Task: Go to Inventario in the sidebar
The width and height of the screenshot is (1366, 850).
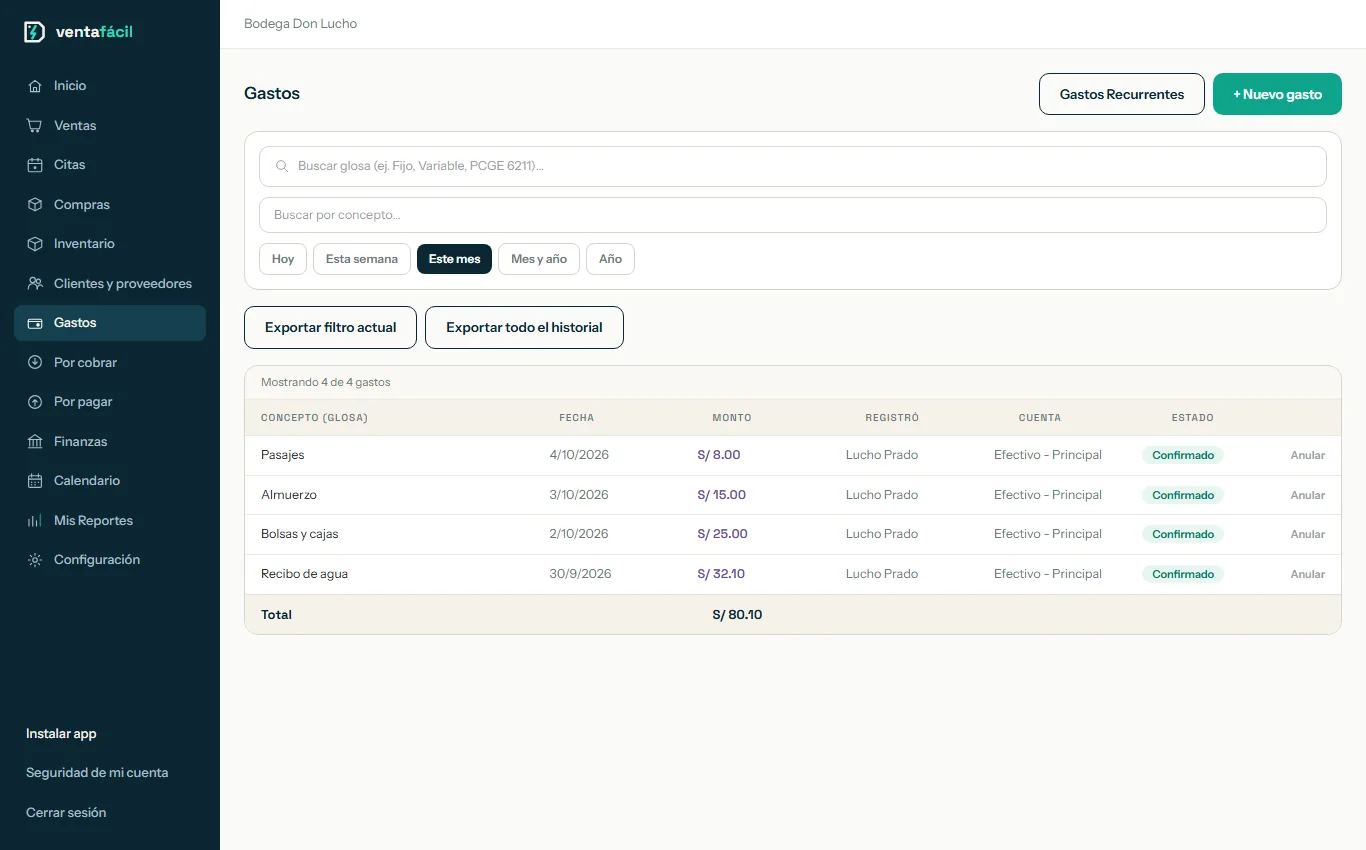Action: coord(110,244)
